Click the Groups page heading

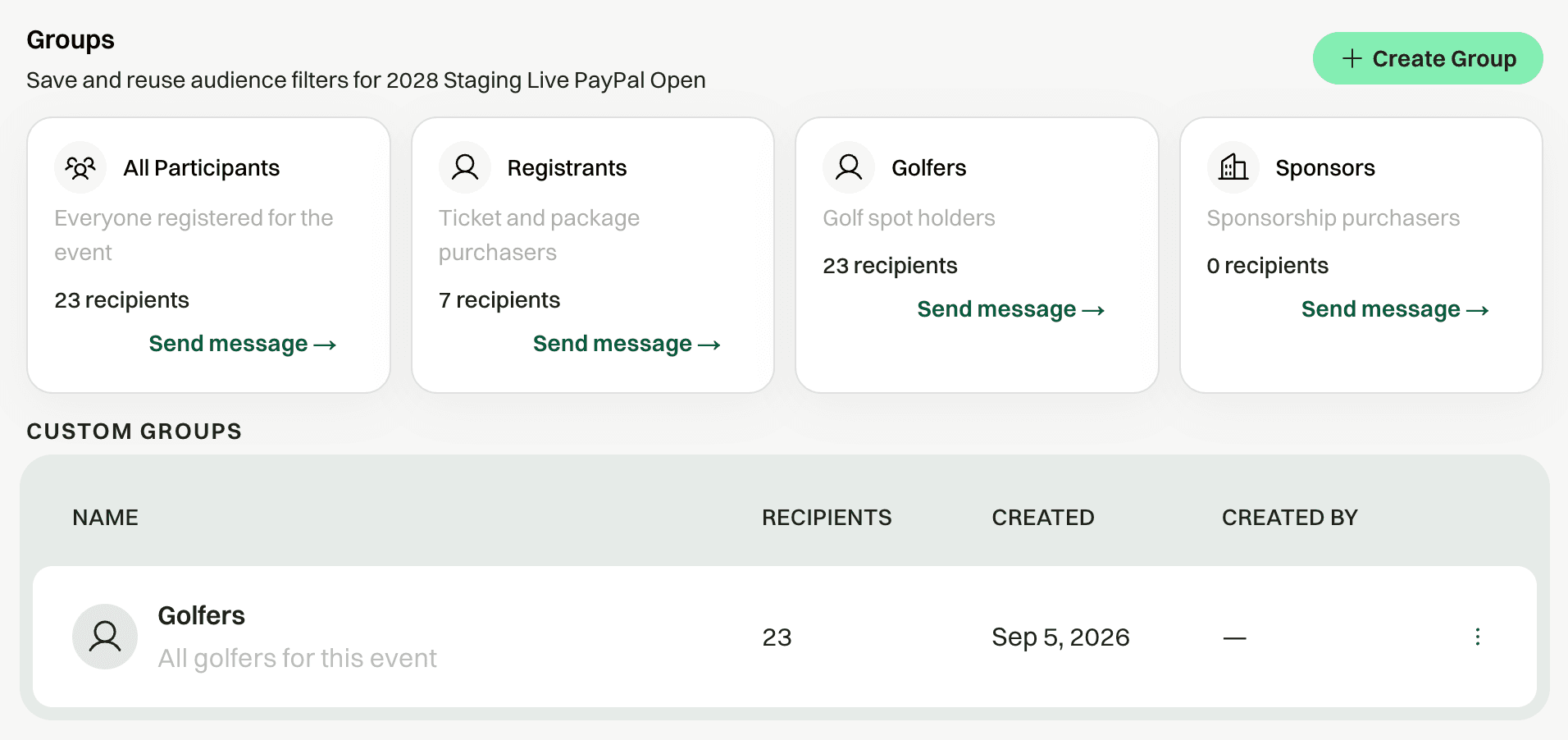point(71,40)
